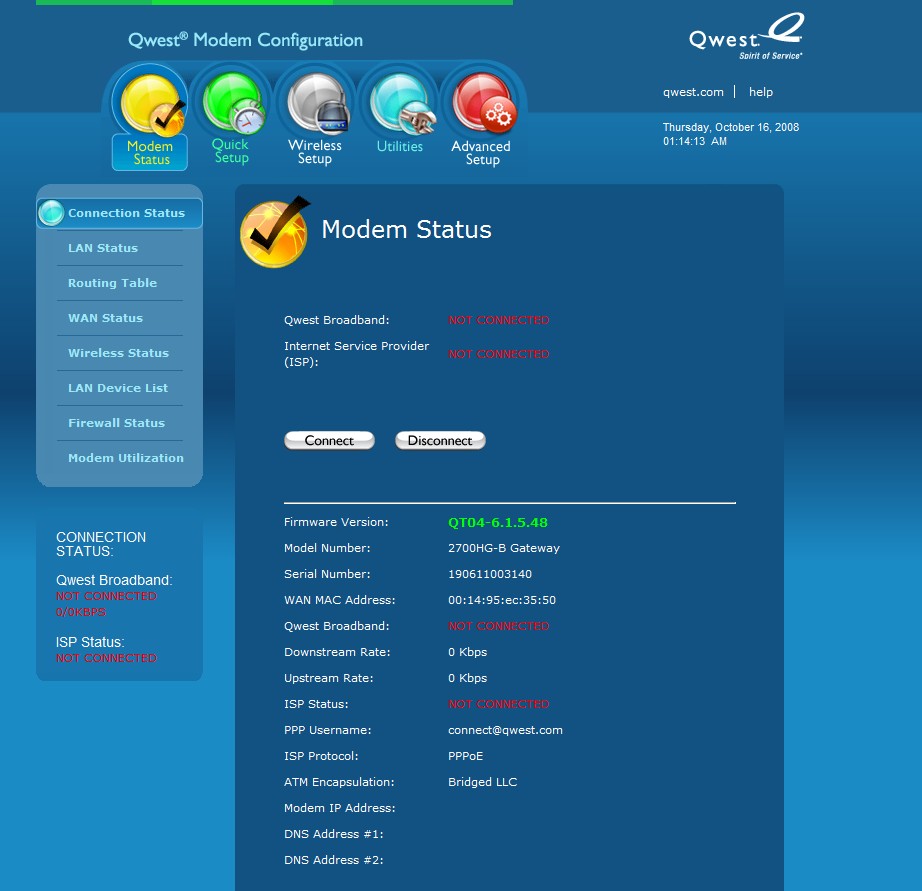Click the DNS Address #1 label
922x891 pixels.
pyautogui.click(x=333, y=834)
